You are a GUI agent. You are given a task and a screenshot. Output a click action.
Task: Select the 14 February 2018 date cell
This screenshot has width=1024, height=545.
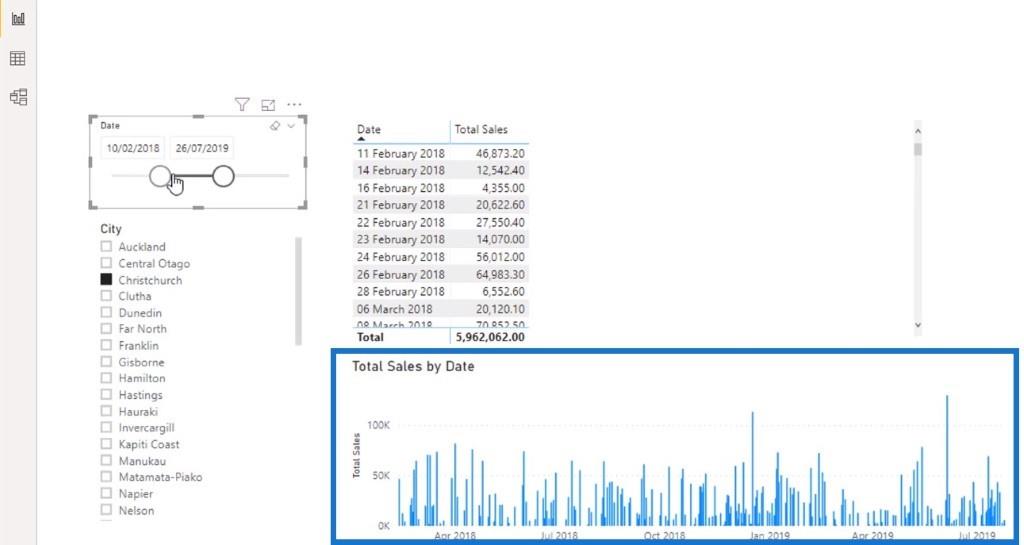point(400,170)
